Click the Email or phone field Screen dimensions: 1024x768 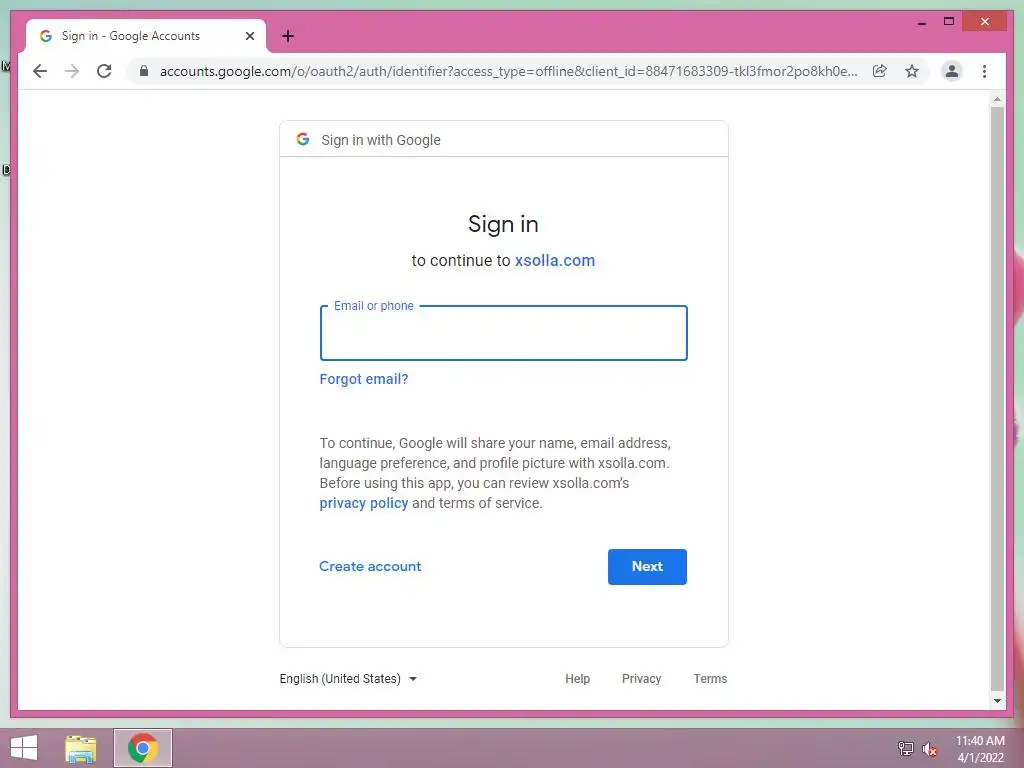(504, 333)
